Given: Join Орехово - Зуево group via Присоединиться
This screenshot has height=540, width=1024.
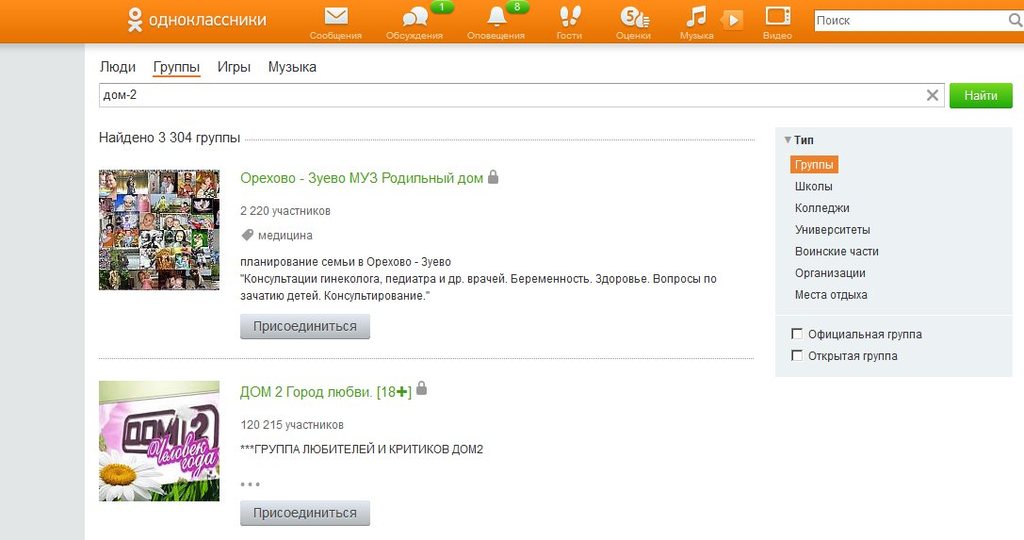Looking at the screenshot, I should pyautogui.click(x=305, y=326).
